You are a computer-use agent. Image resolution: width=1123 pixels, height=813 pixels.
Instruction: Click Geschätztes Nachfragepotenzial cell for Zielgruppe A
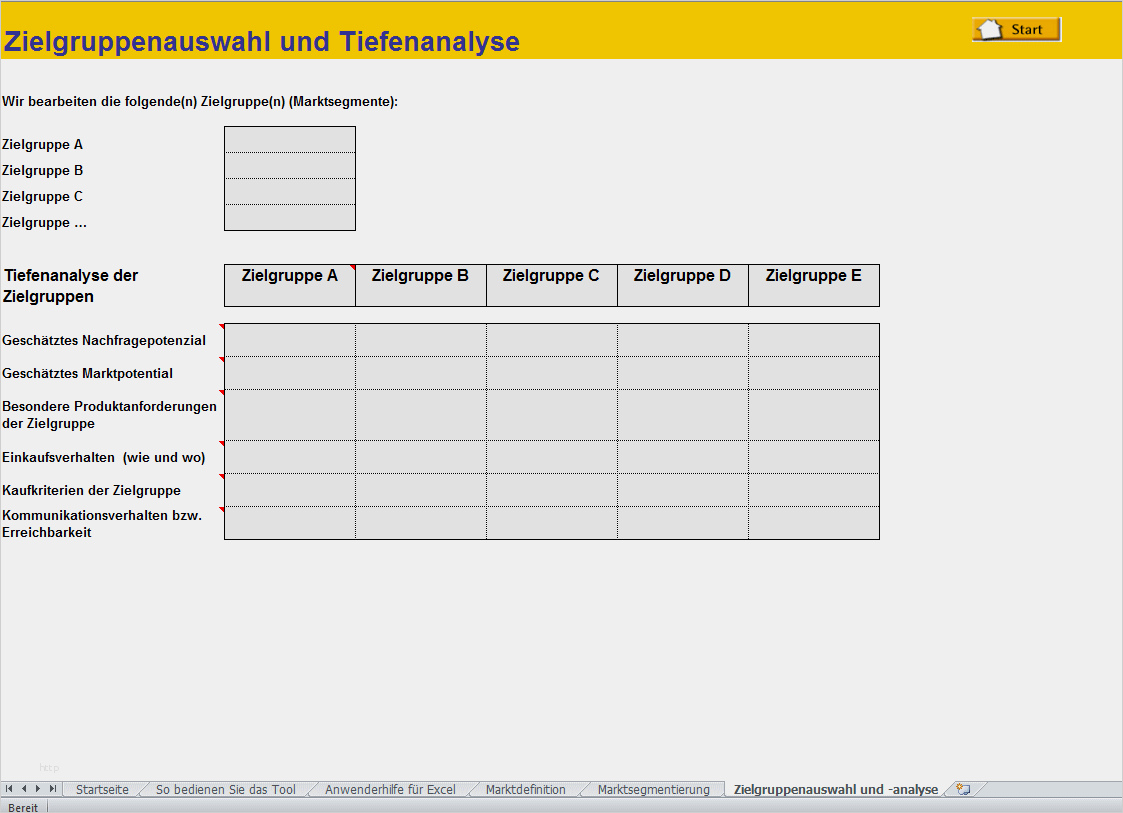pyautogui.click(x=290, y=340)
